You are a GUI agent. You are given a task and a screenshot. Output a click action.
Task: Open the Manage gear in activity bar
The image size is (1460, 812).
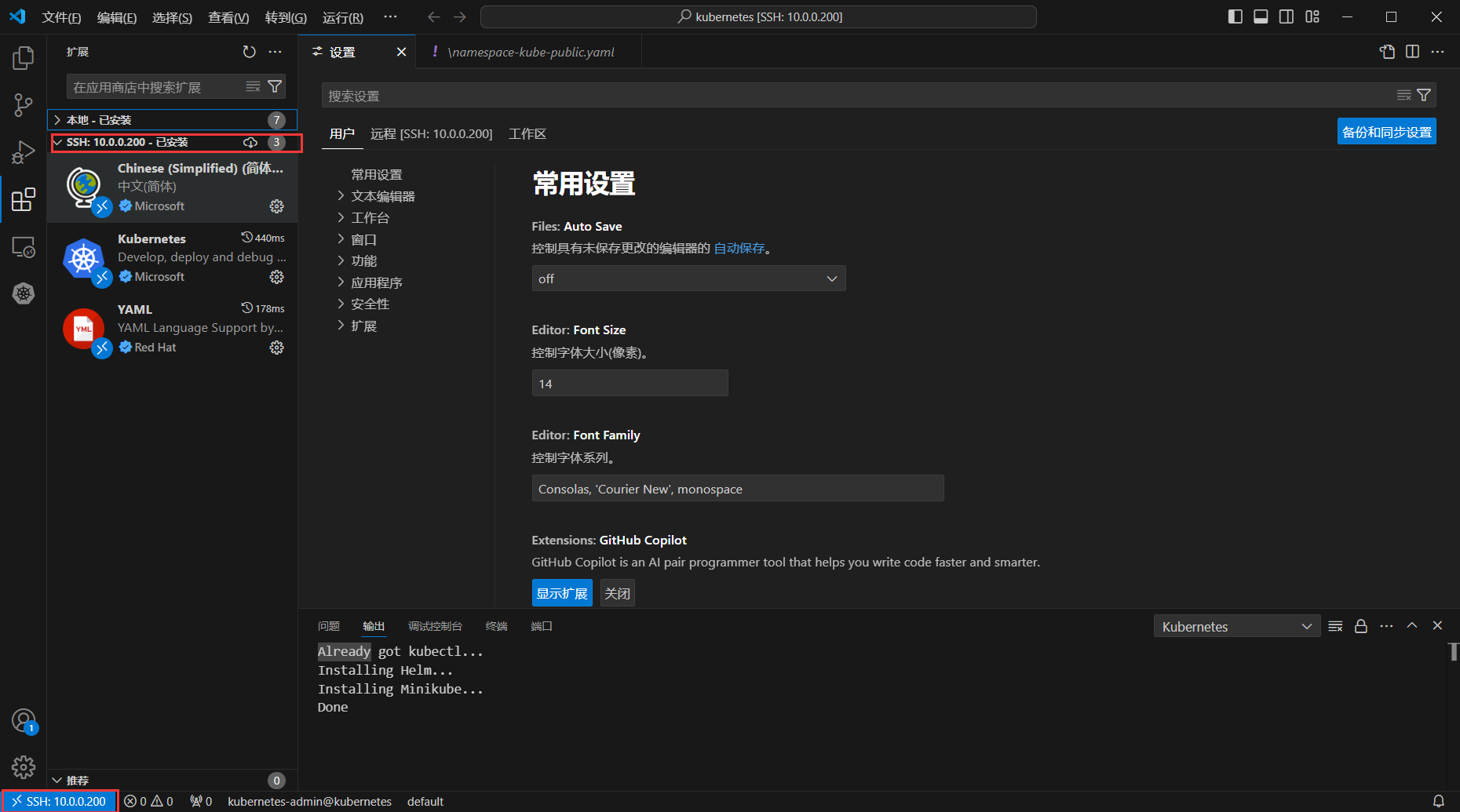coord(24,766)
